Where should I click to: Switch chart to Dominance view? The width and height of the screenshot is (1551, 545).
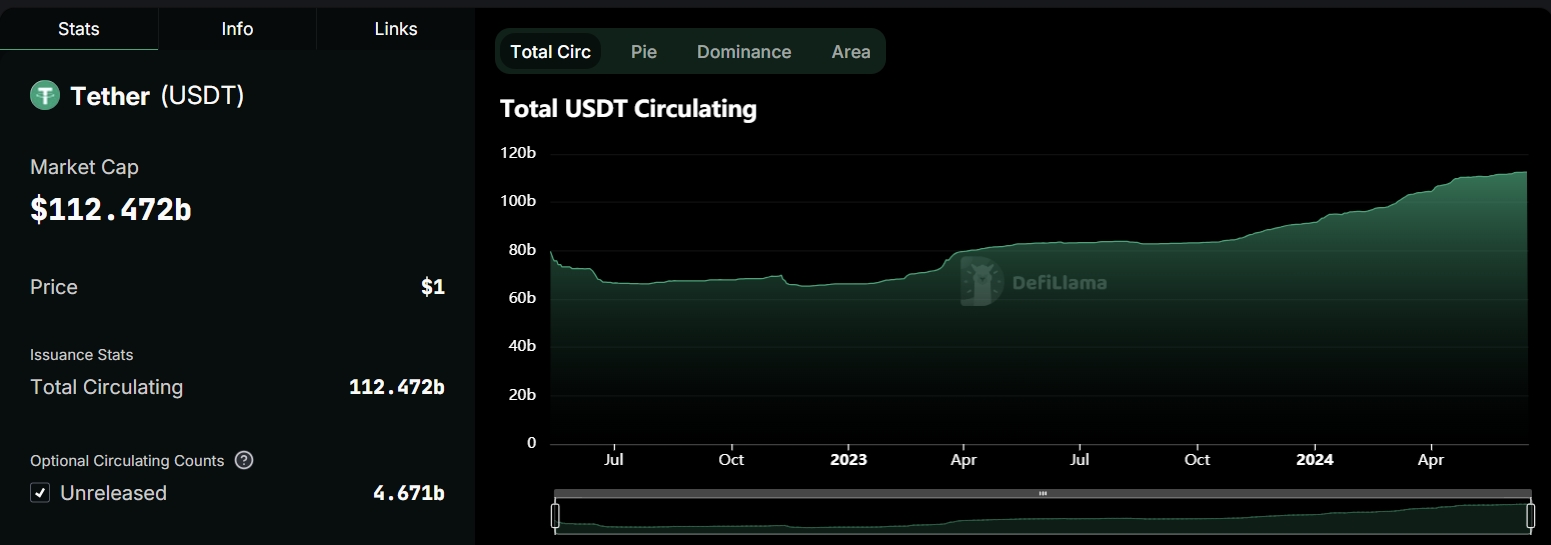pyautogui.click(x=744, y=52)
